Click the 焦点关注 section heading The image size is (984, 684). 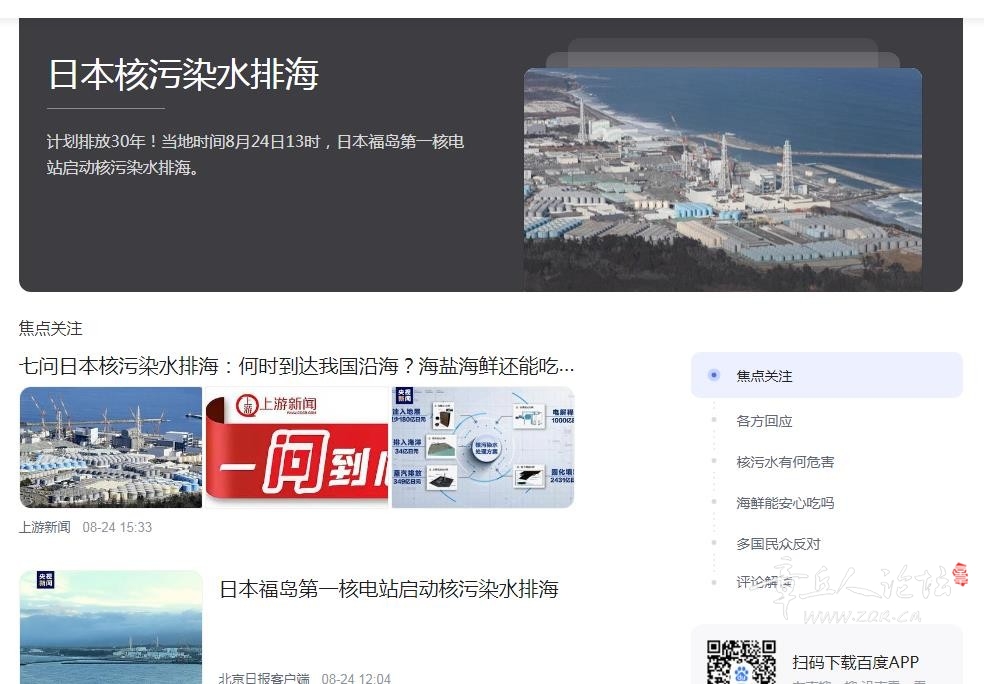(x=51, y=328)
